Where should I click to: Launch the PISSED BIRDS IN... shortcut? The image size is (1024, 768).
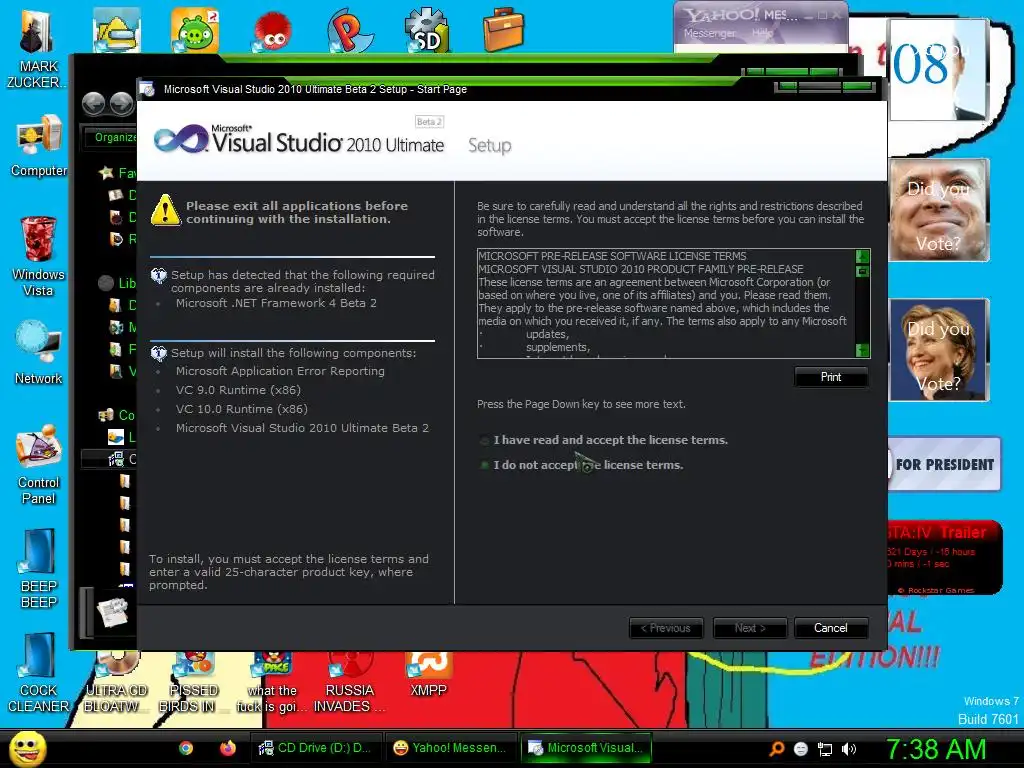click(193, 683)
